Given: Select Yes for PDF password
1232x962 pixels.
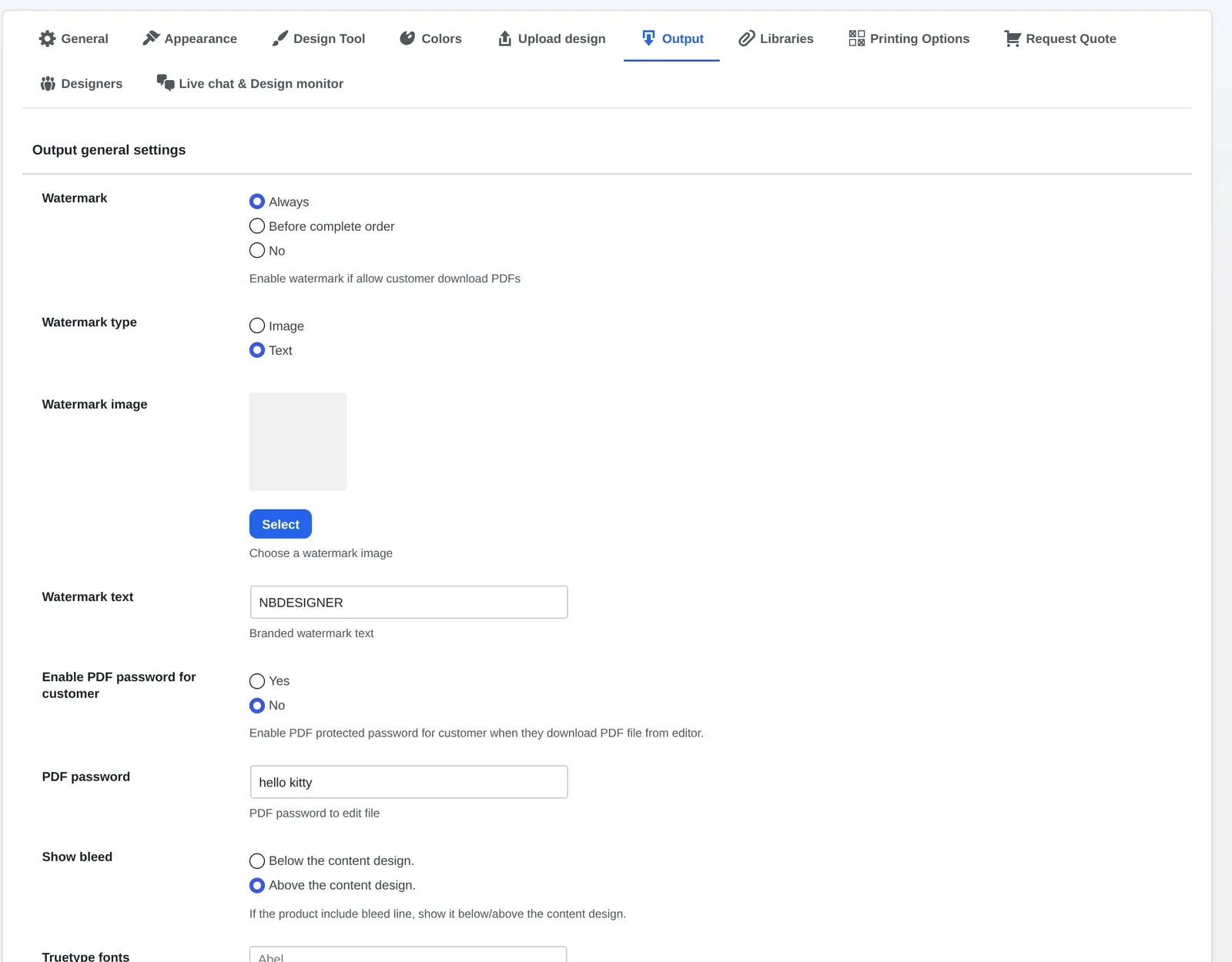Looking at the screenshot, I should coord(257,681).
